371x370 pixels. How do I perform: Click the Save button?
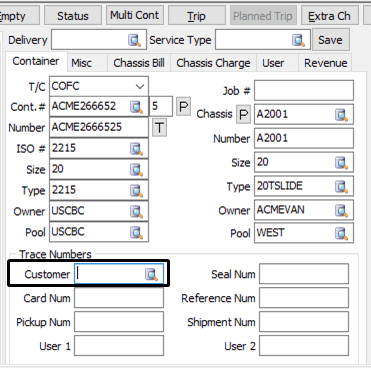330,40
